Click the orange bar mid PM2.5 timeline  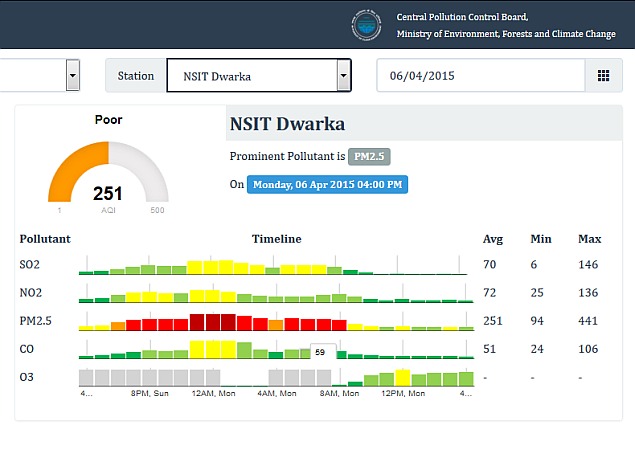(x=276, y=325)
